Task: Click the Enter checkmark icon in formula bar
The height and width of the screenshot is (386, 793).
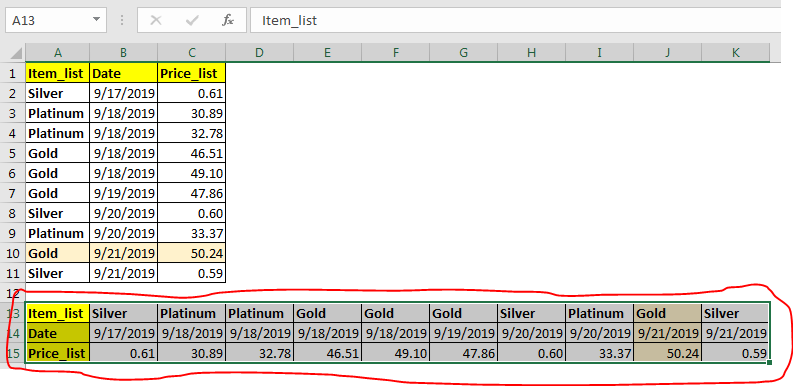Action: pos(192,20)
